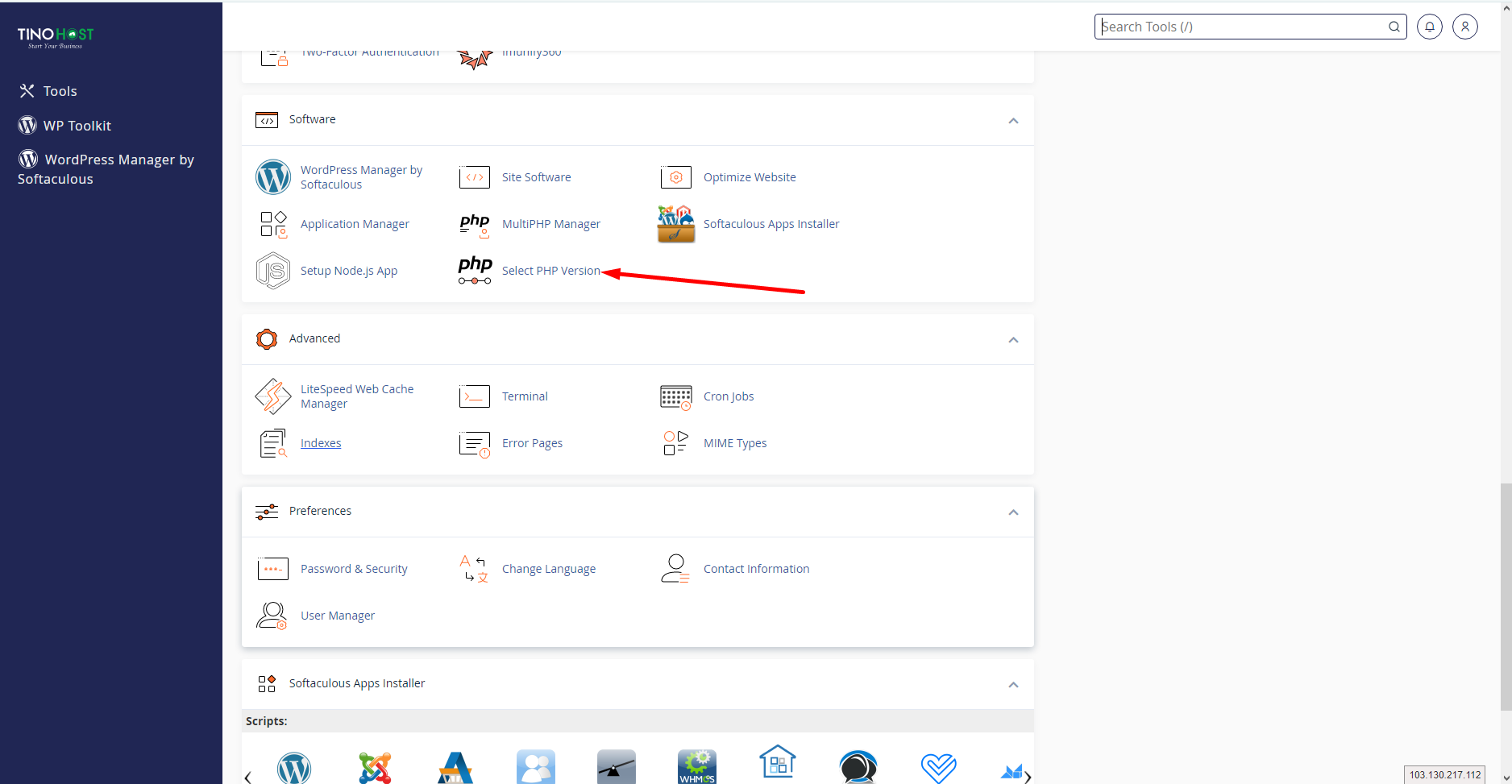Viewport: 1512px width, 784px height.
Task: Show previous scripts with left arrow
Action: (x=248, y=778)
